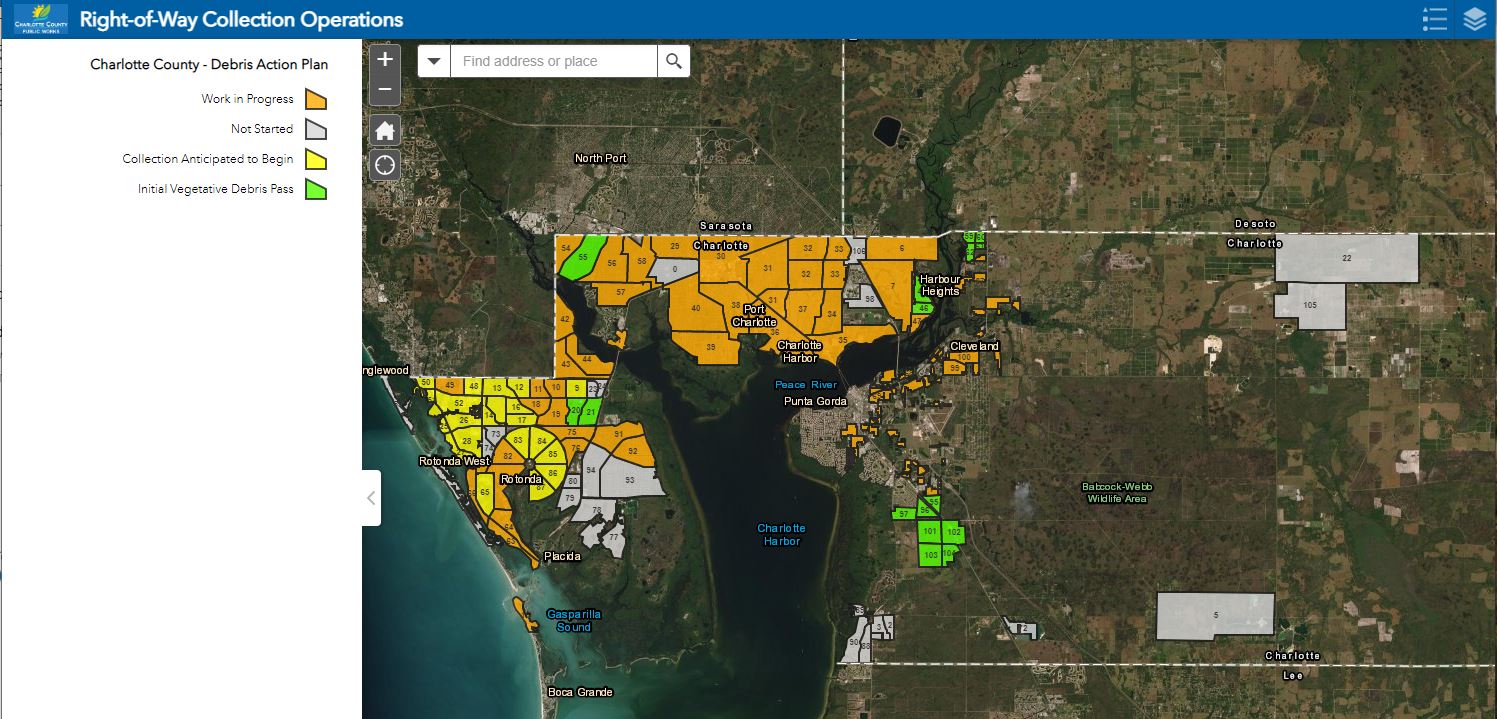
Task: Select green zone 101 on the map
Action: pos(930,531)
